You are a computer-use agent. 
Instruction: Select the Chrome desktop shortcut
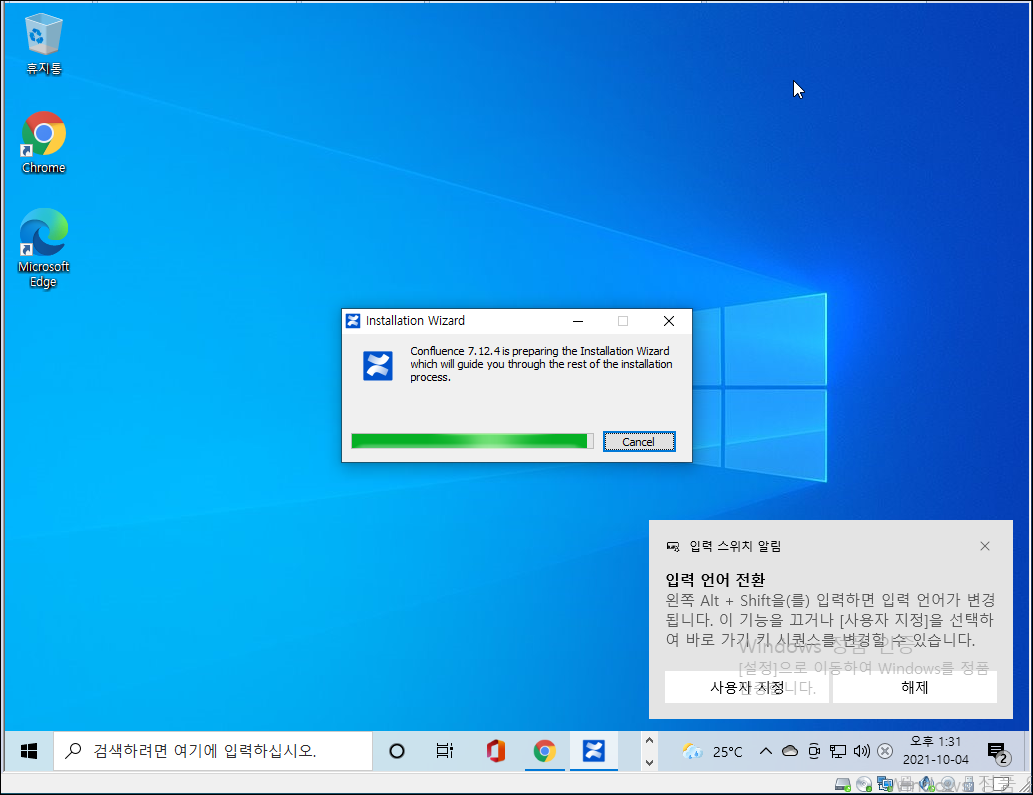pos(43,143)
